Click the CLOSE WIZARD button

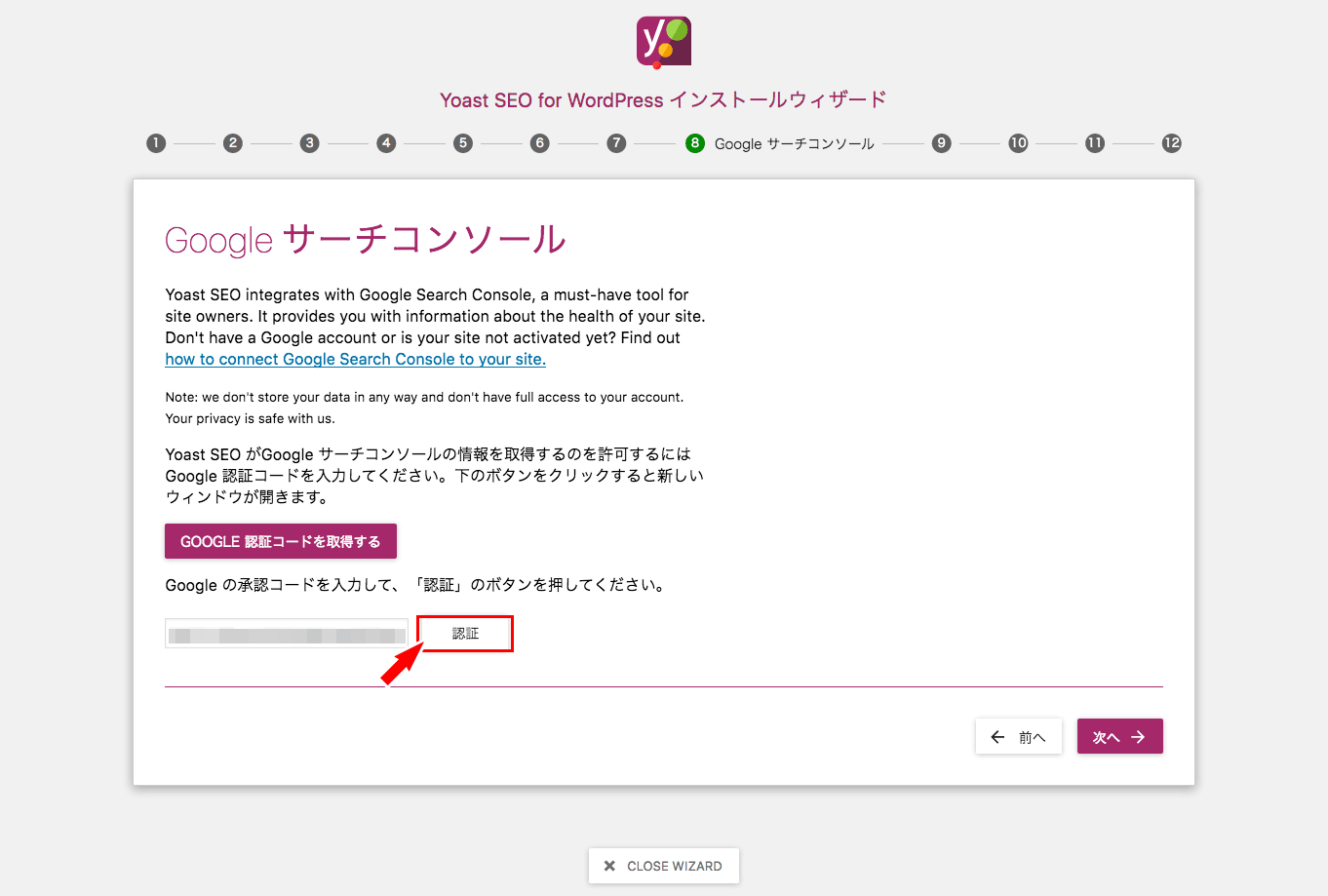pyautogui.click(x=664, y=866)
